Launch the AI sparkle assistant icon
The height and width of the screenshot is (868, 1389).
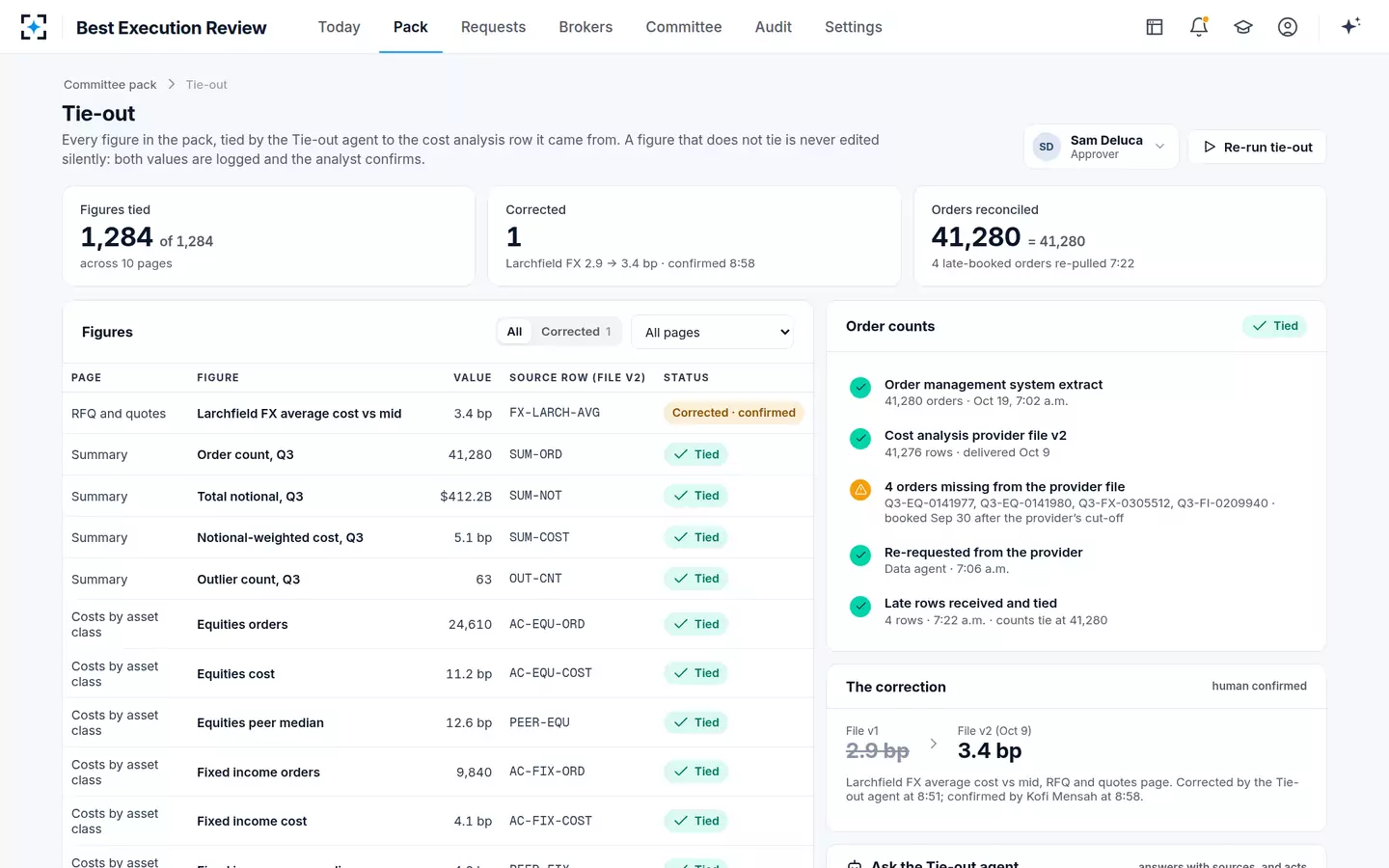(1350, 26)
